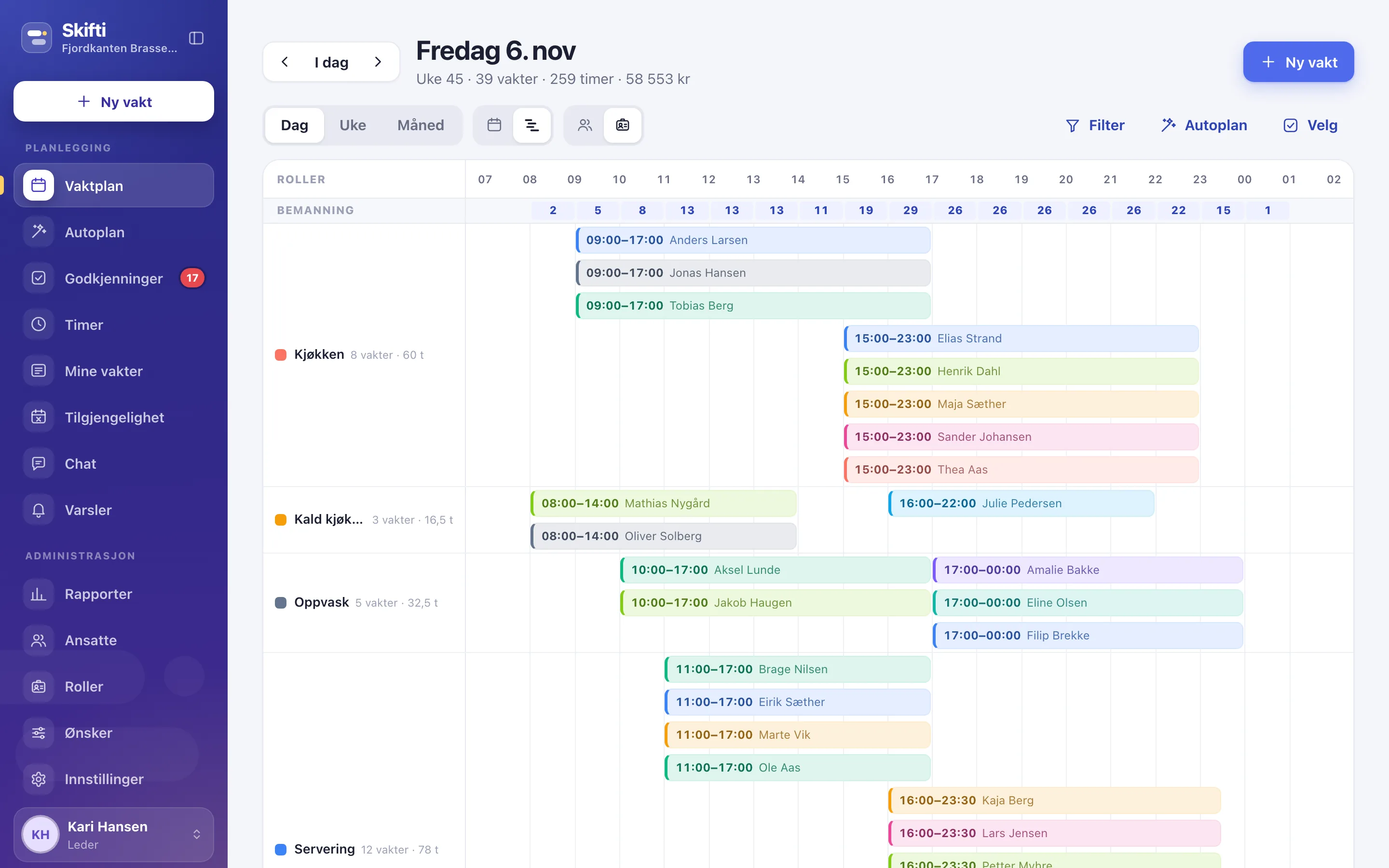Switch view to Måned

coord(421,125)
